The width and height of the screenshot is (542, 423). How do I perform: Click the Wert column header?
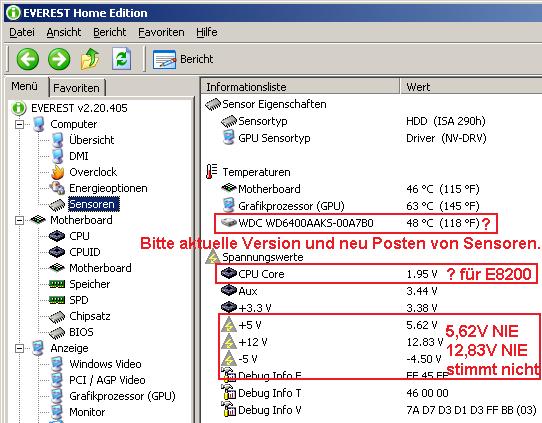pyautogui.click(x=471, y=87)
